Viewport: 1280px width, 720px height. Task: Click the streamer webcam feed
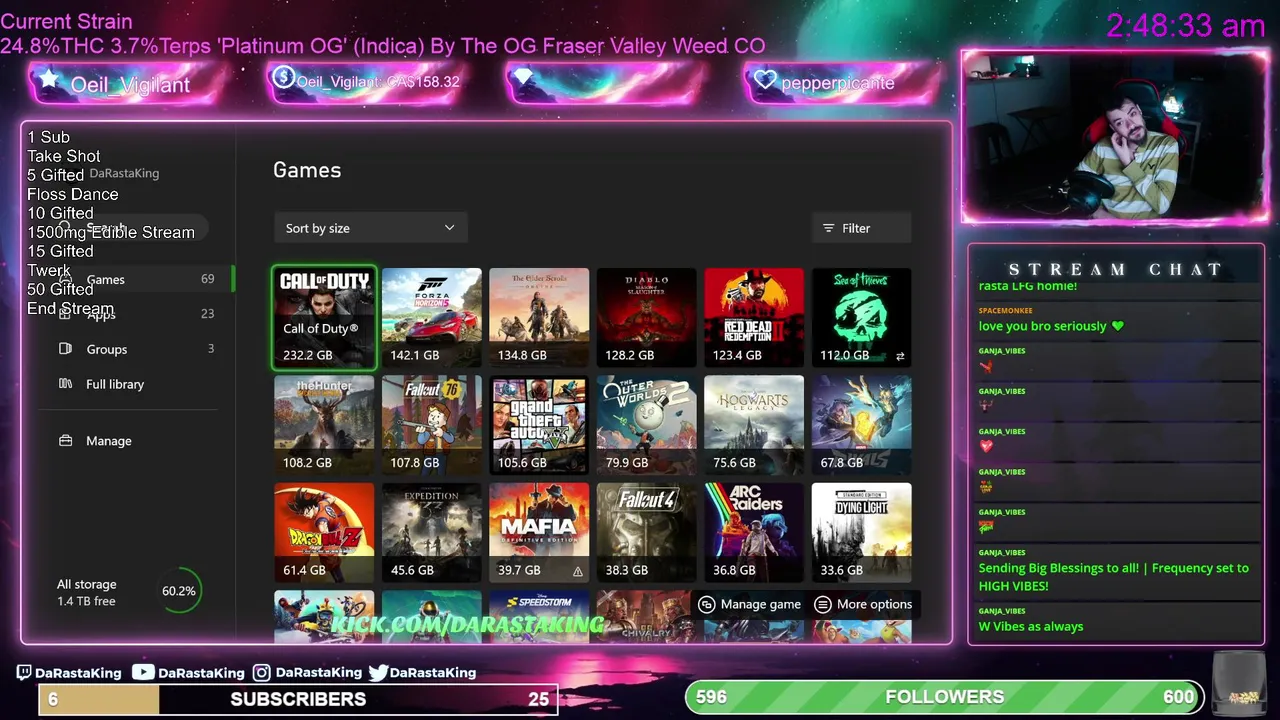(1115, 136)
